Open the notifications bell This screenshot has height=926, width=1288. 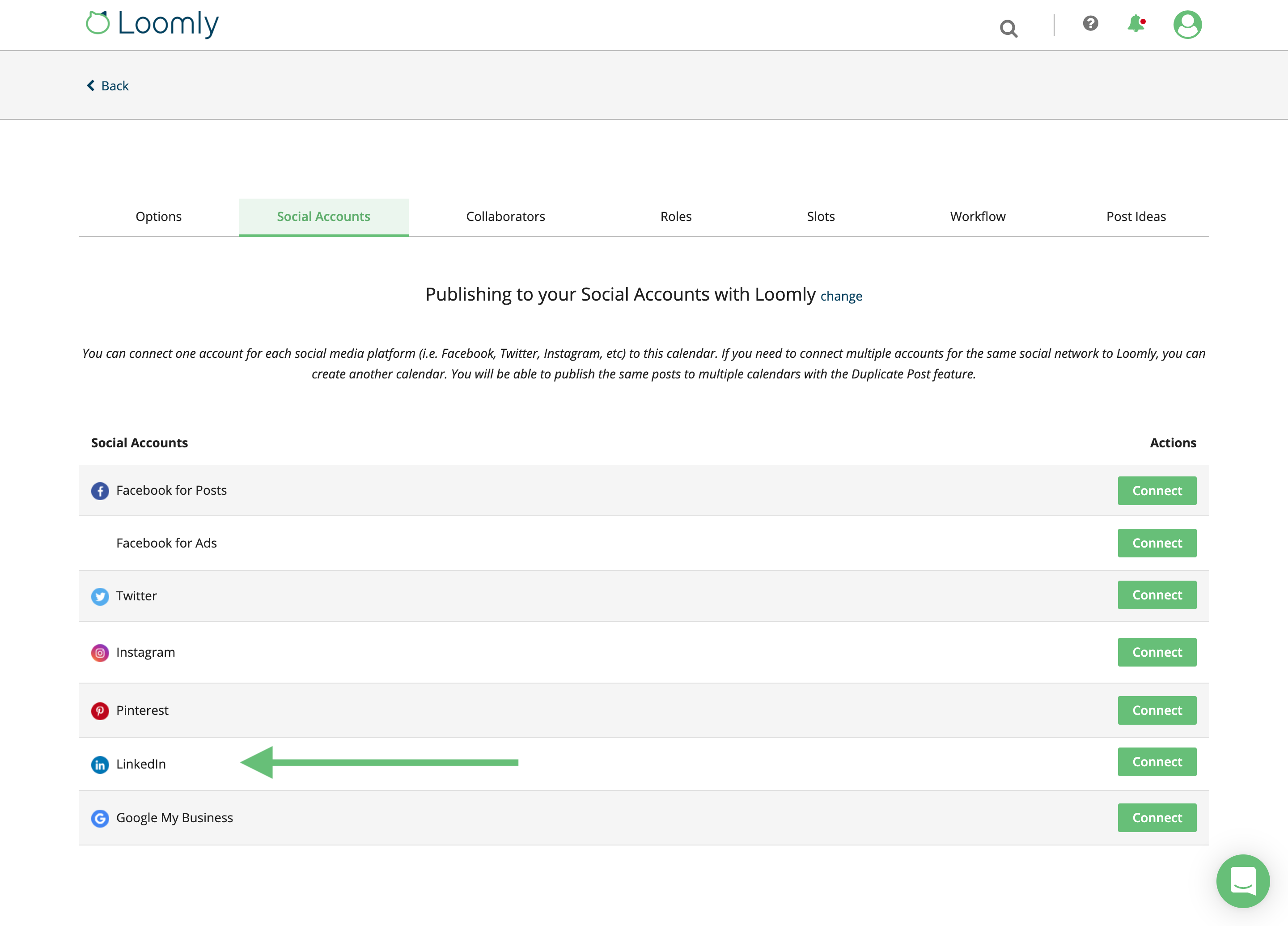(x=1136, y=24)
